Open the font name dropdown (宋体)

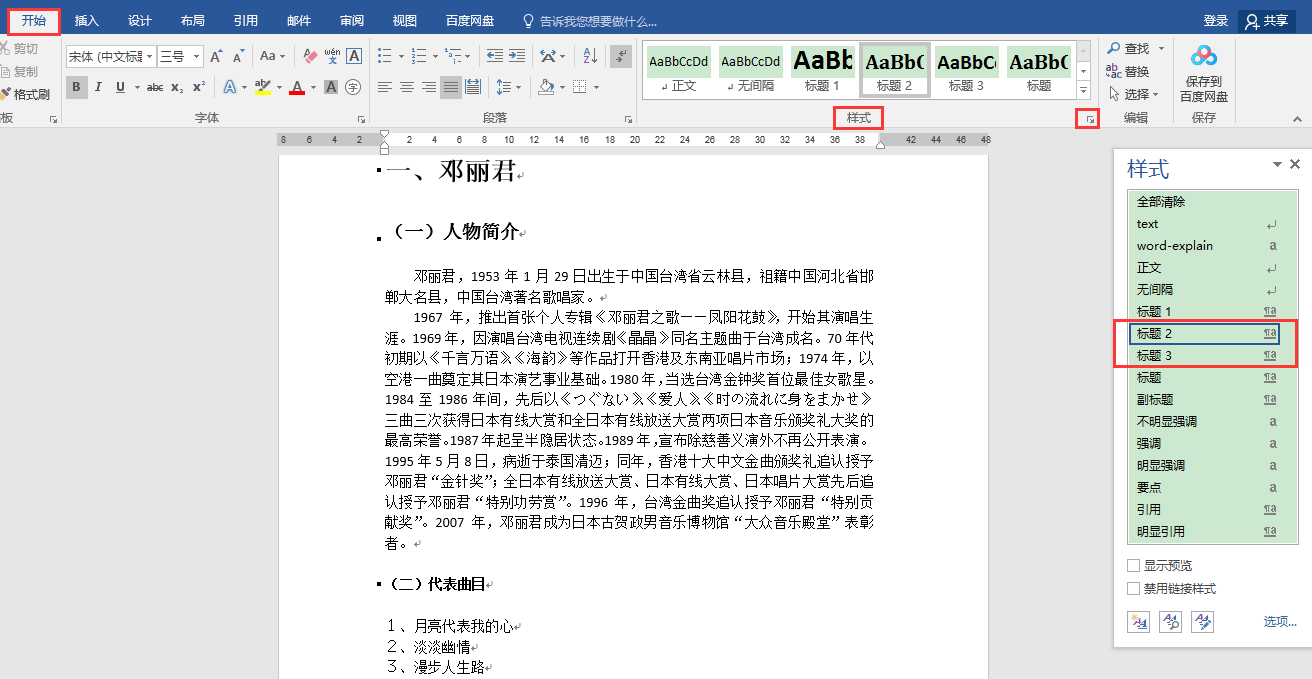[x=149, y=57]
